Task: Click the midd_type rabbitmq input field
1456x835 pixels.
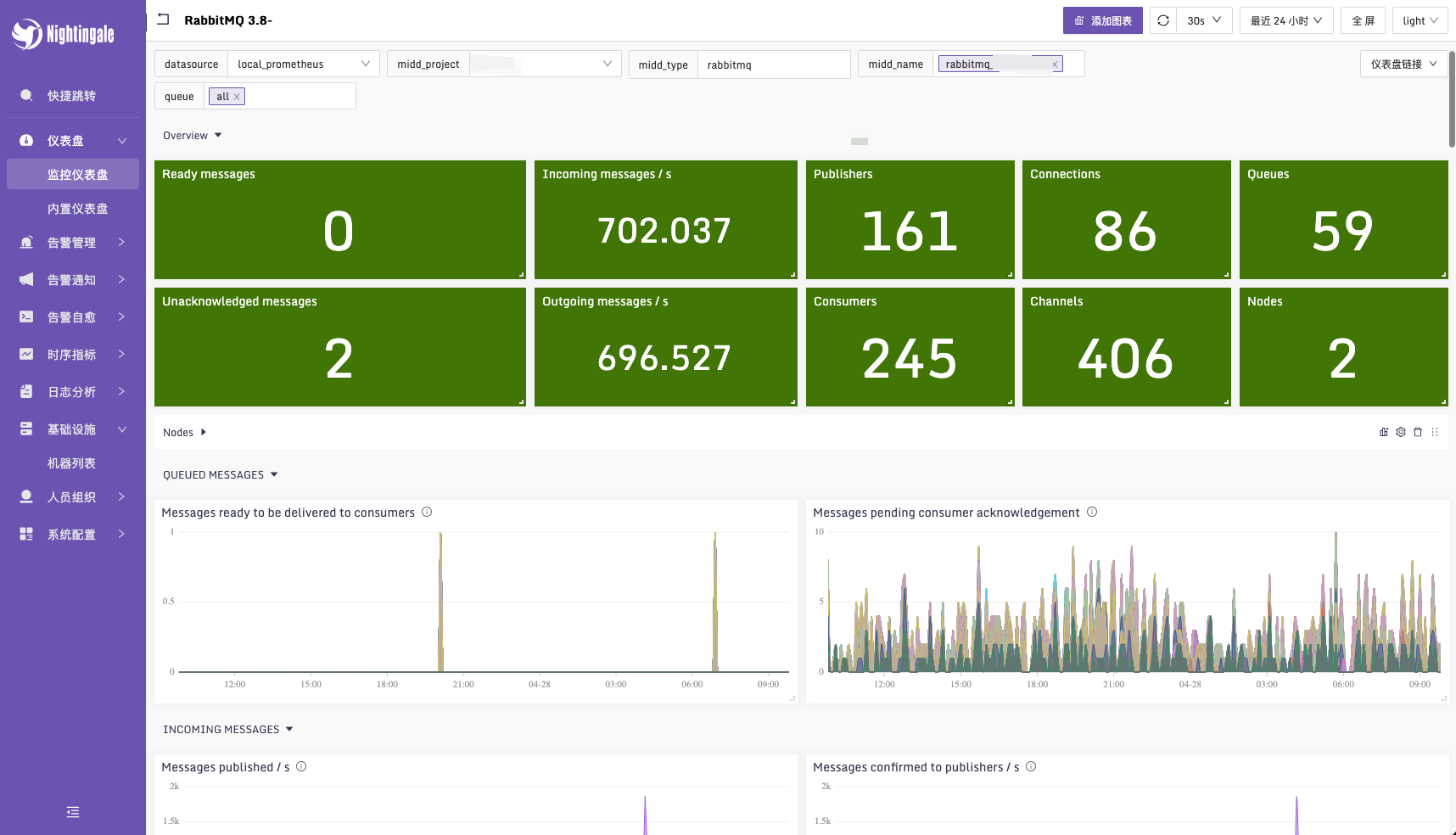Action: point(774,64)
